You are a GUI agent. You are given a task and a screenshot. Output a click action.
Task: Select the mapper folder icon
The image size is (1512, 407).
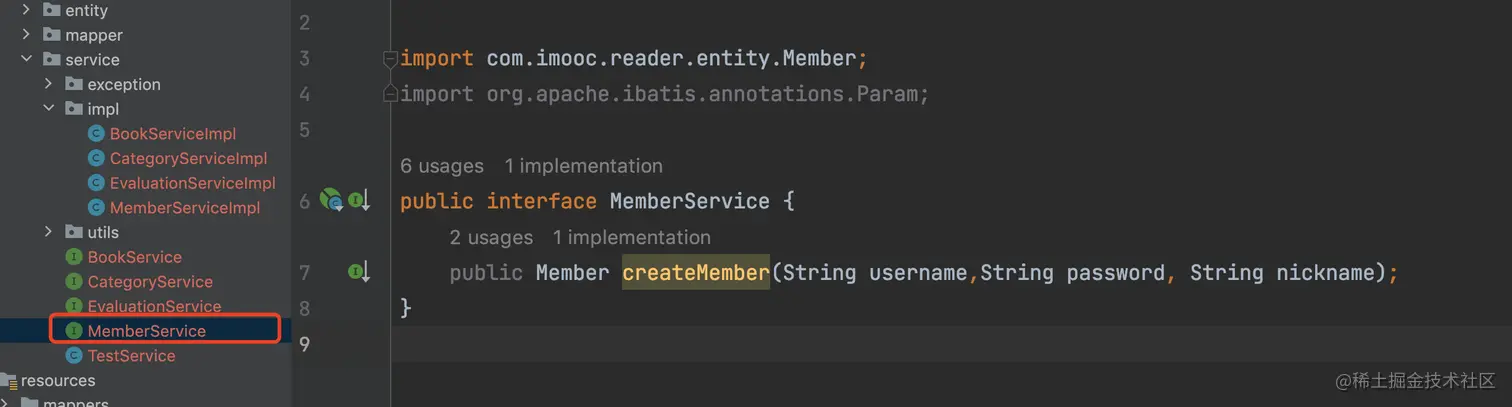coord(52,35)
